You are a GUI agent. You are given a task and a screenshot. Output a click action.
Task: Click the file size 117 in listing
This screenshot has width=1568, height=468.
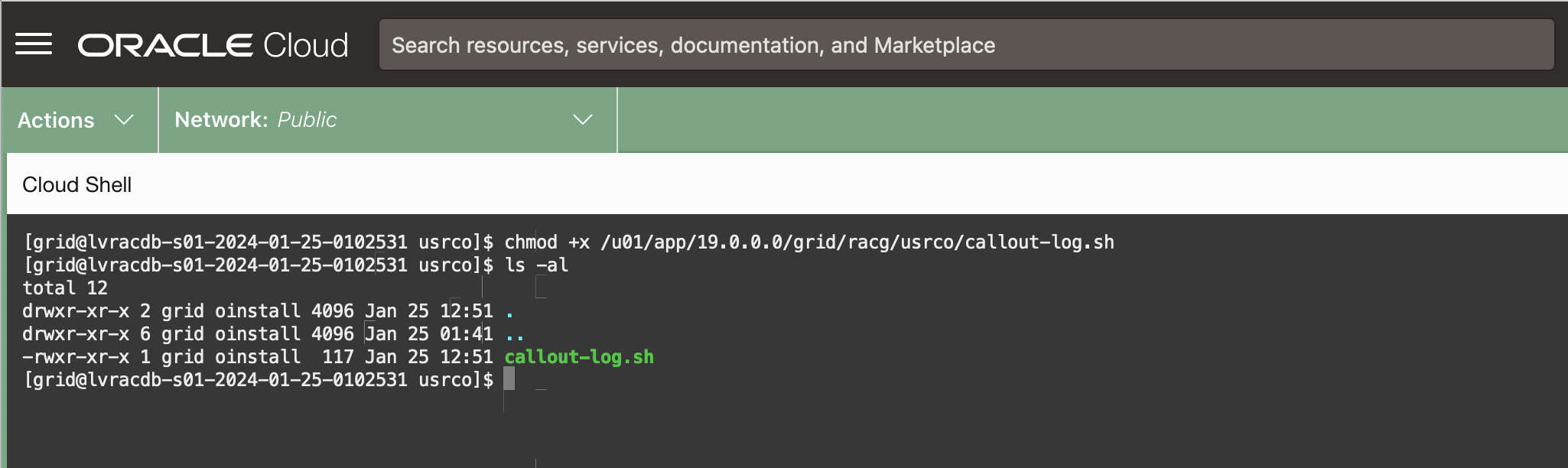[337, 357]
